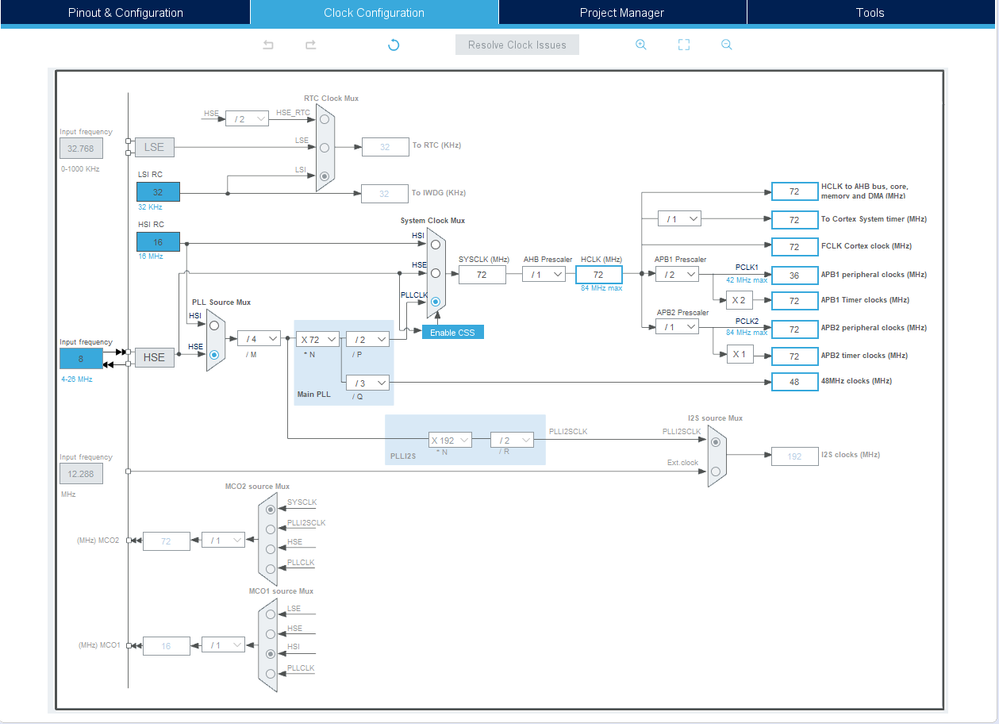Open the PLLI2S /R divider dropdown
This screenshot has width=999, height=724.
[512, 440]
